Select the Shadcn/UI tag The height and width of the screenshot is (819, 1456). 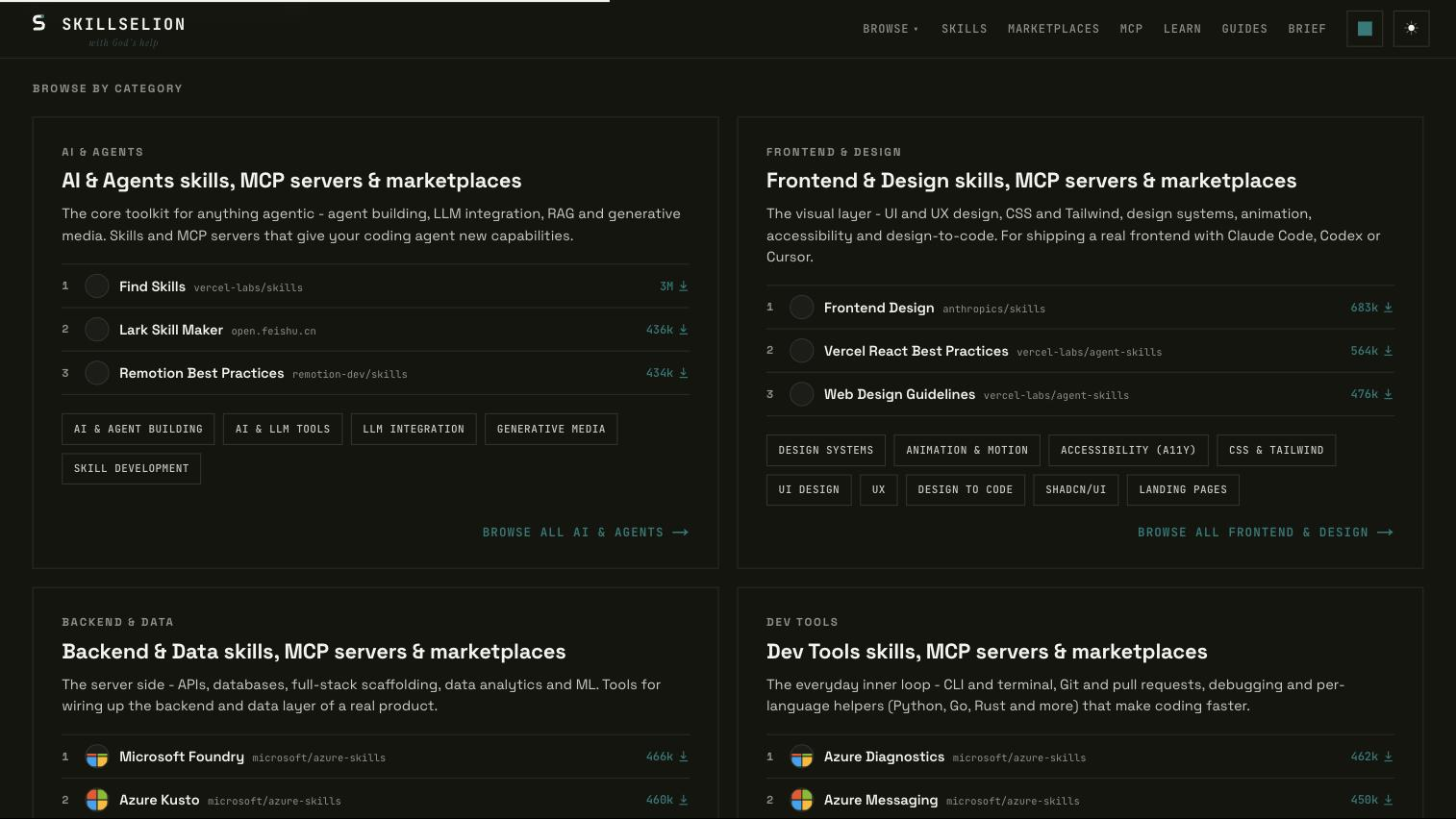coord(1076,489)
